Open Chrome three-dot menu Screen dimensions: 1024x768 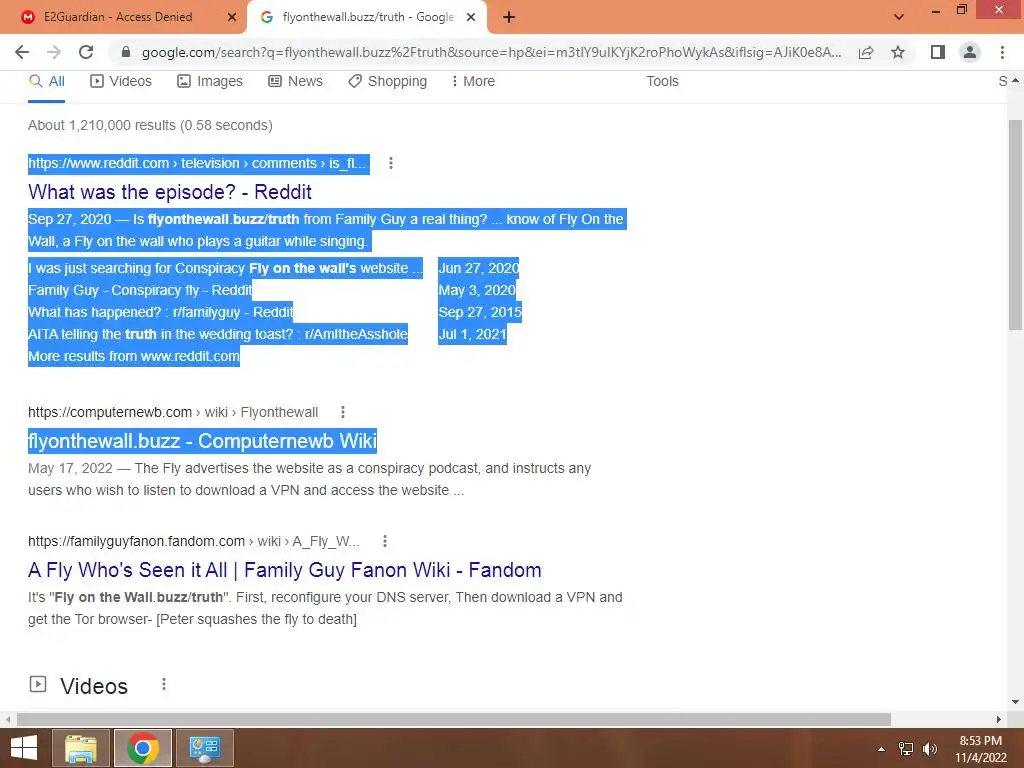(x=1002, y=52)
